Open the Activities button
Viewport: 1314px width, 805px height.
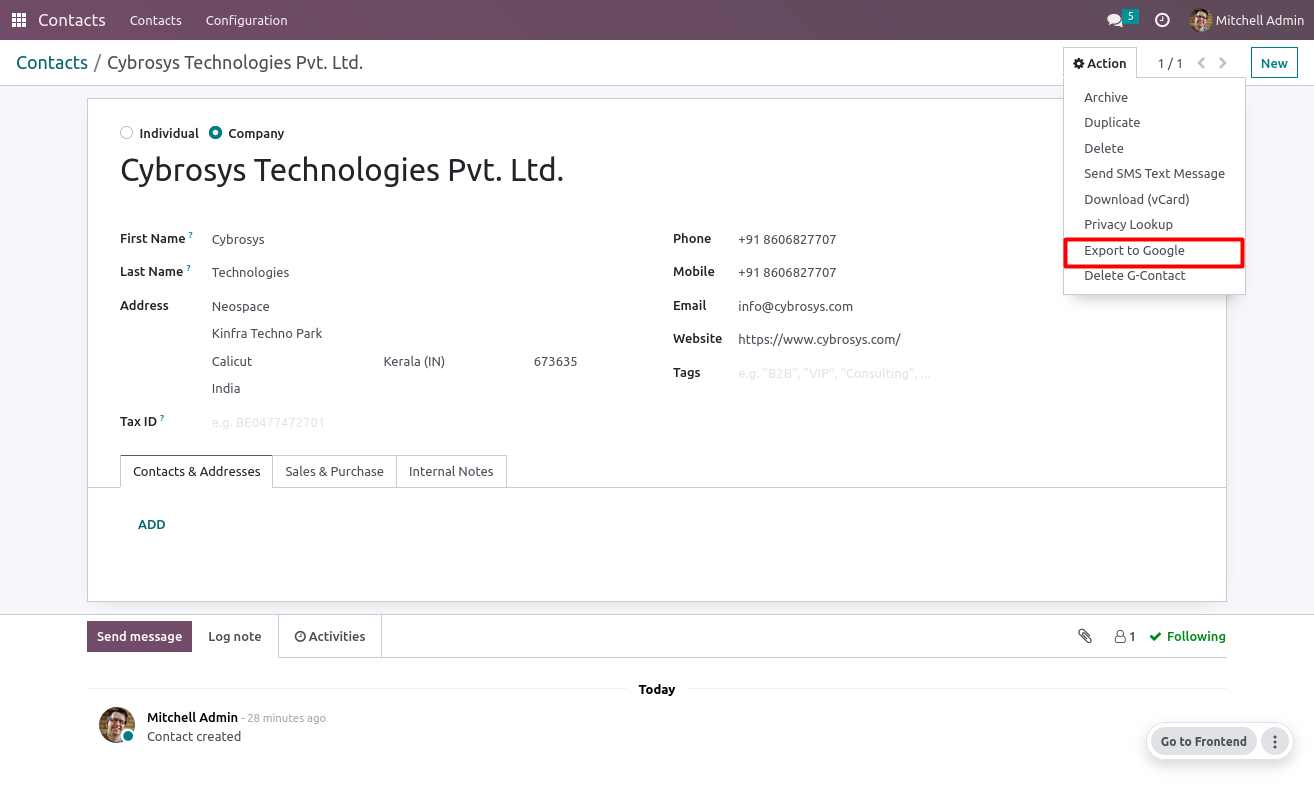pyautogui.click(x=330, y=636)
